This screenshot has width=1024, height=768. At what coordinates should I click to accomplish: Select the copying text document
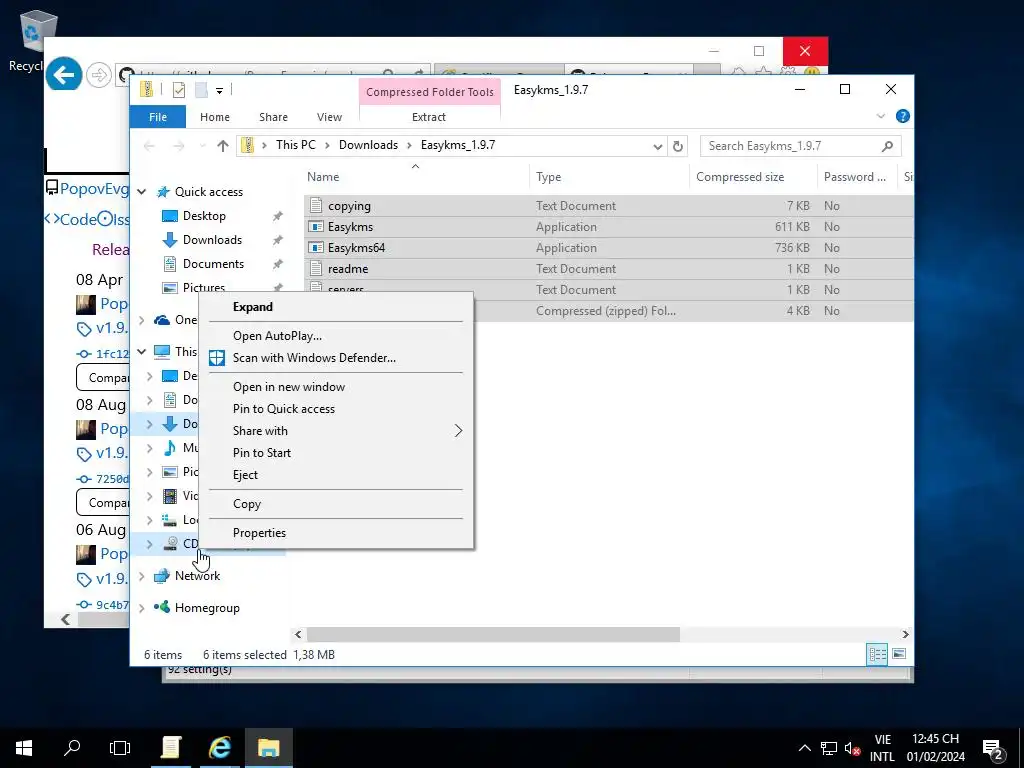pyautogui.click(x=349, y=206)
